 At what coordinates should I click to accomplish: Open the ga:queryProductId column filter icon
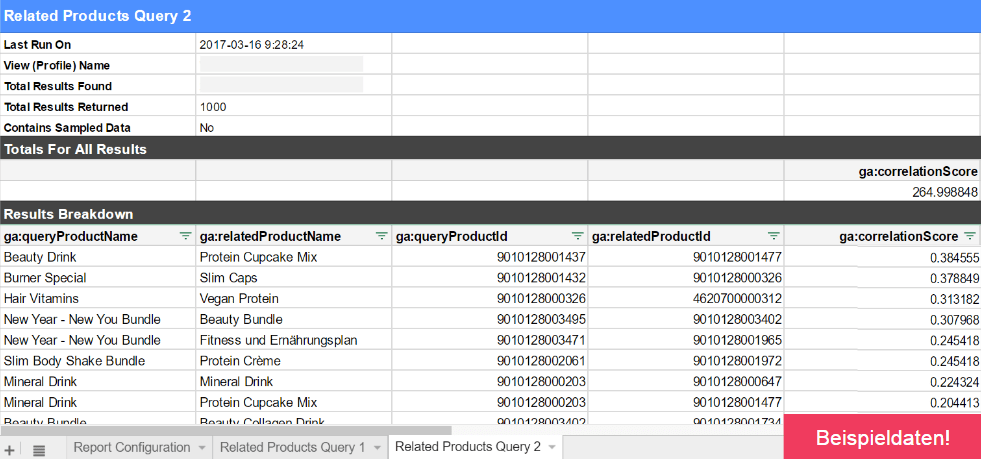pyautogui.click(x=577, y=237)
